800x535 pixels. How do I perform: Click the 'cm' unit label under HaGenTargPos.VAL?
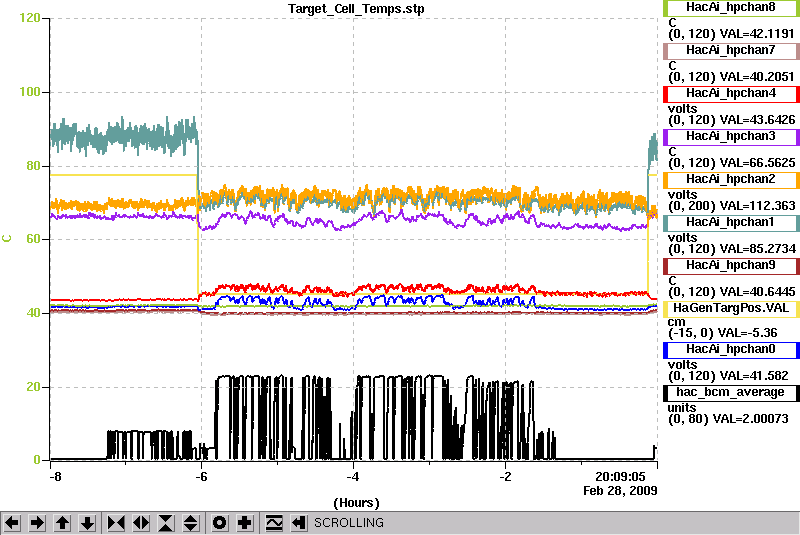click(x=677, y=322)
